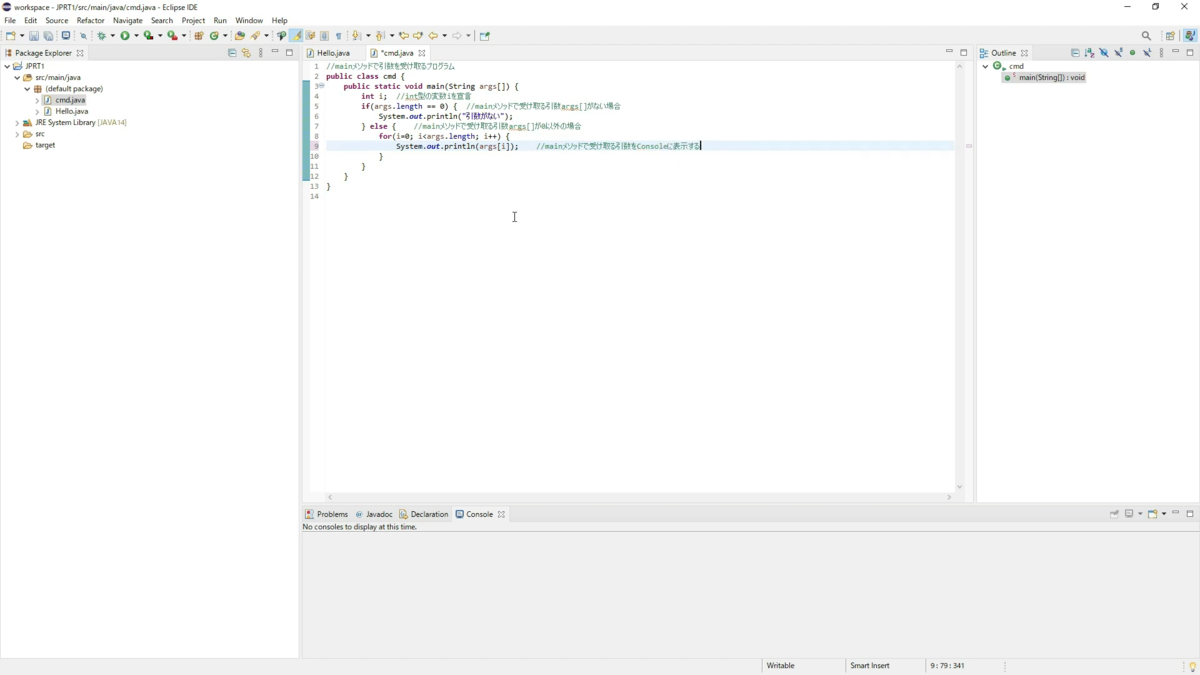
Task: Collapse the src/main/java folder
Action: coord(17,77)
